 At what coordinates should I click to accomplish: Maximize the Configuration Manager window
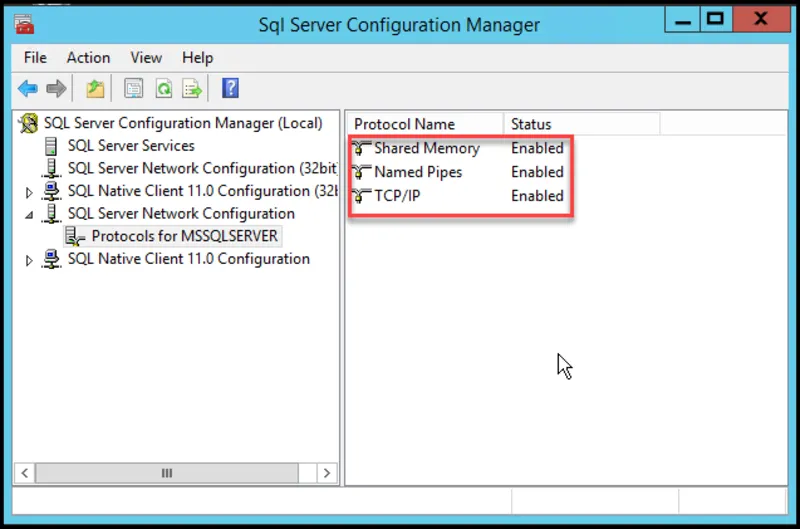click(715, 20)
